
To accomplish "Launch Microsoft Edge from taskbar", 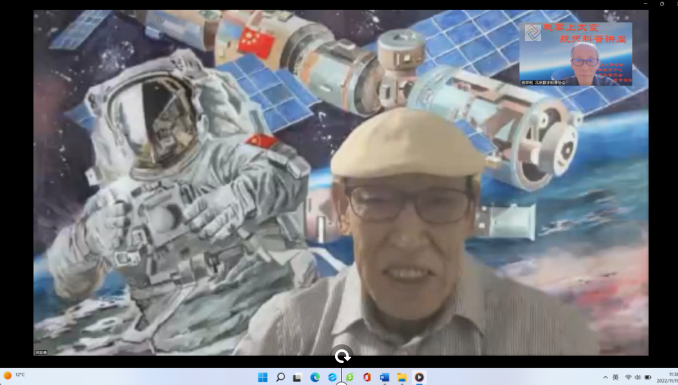I will (315, 377).
